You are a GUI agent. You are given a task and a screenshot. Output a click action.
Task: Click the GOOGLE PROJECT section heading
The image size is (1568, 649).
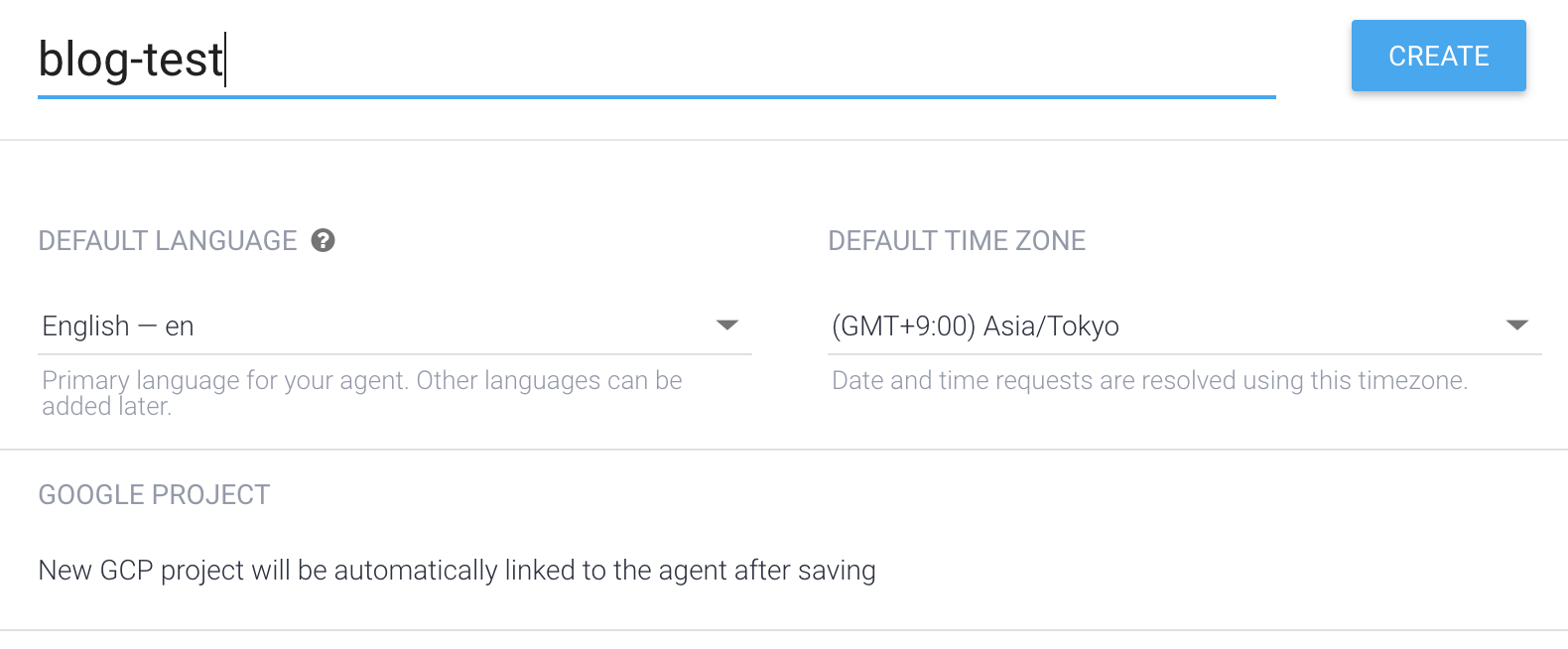[152, 494]
